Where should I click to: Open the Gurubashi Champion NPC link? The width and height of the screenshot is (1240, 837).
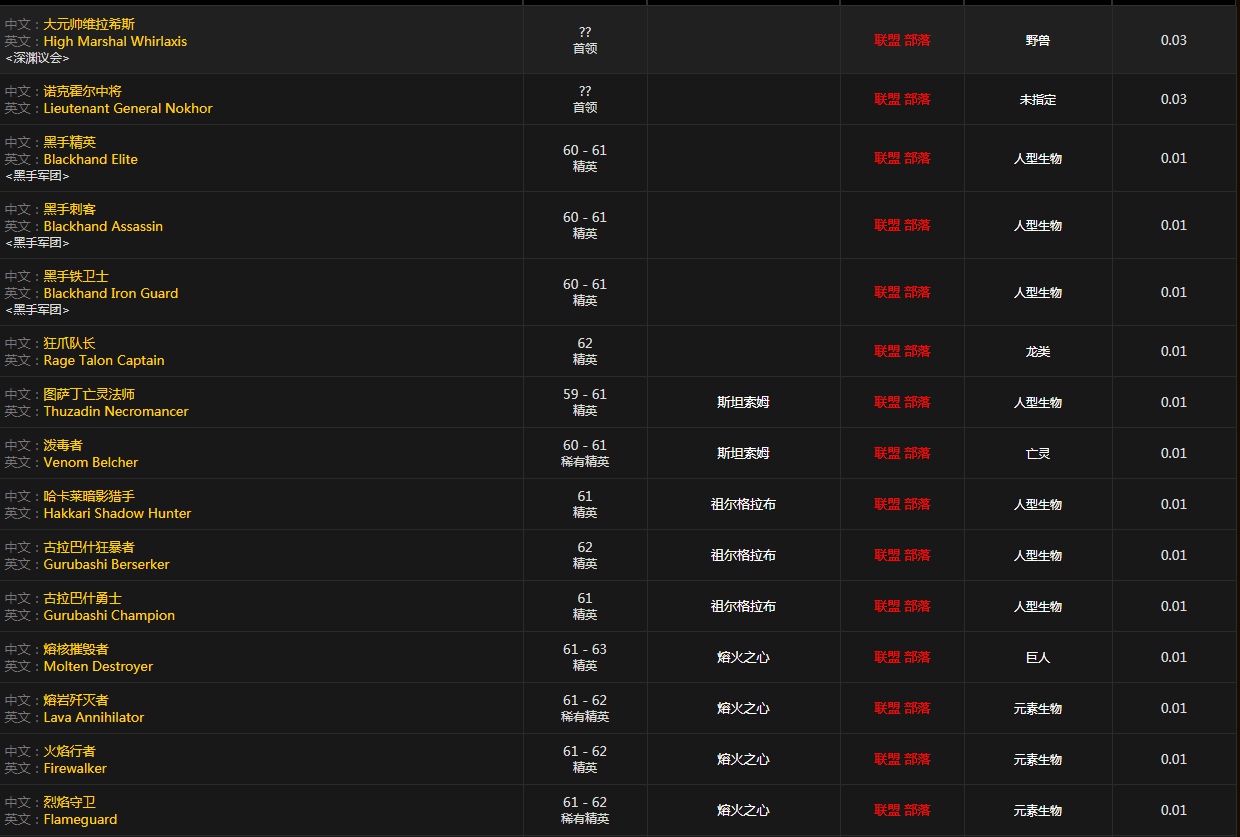[x=109, y=615]
